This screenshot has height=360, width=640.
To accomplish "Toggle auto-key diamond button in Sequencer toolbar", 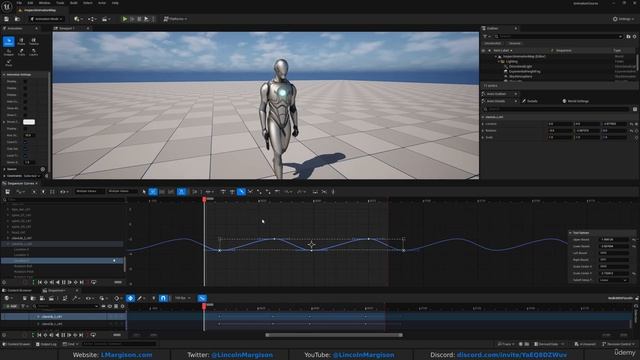I will pyautogui.click(x=130, y=298).
